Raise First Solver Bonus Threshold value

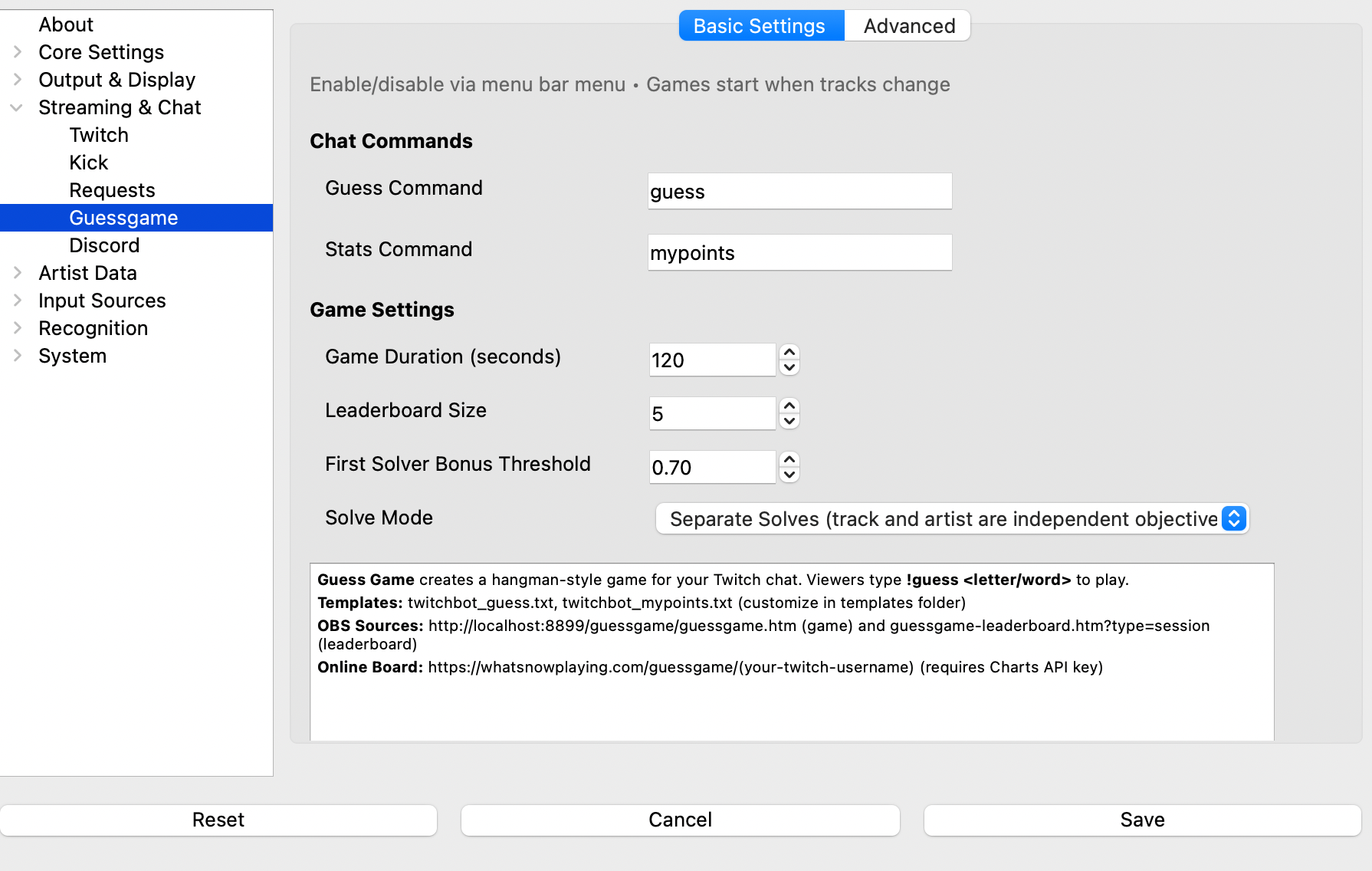click(x=789, y=459)
